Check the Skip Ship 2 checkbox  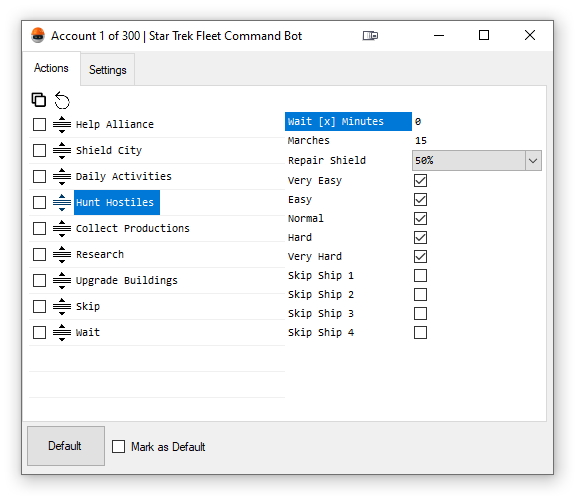click(x=420, y=295)
